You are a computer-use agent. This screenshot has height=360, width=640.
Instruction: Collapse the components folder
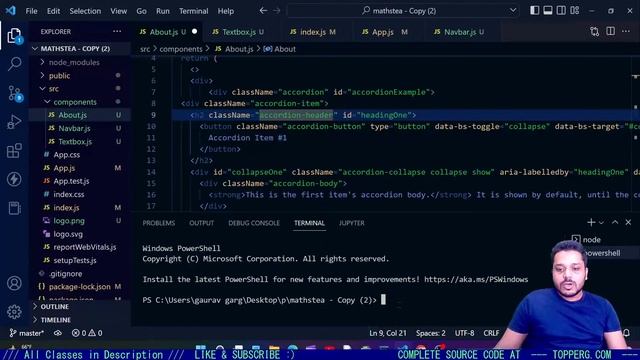click(80, 102)
